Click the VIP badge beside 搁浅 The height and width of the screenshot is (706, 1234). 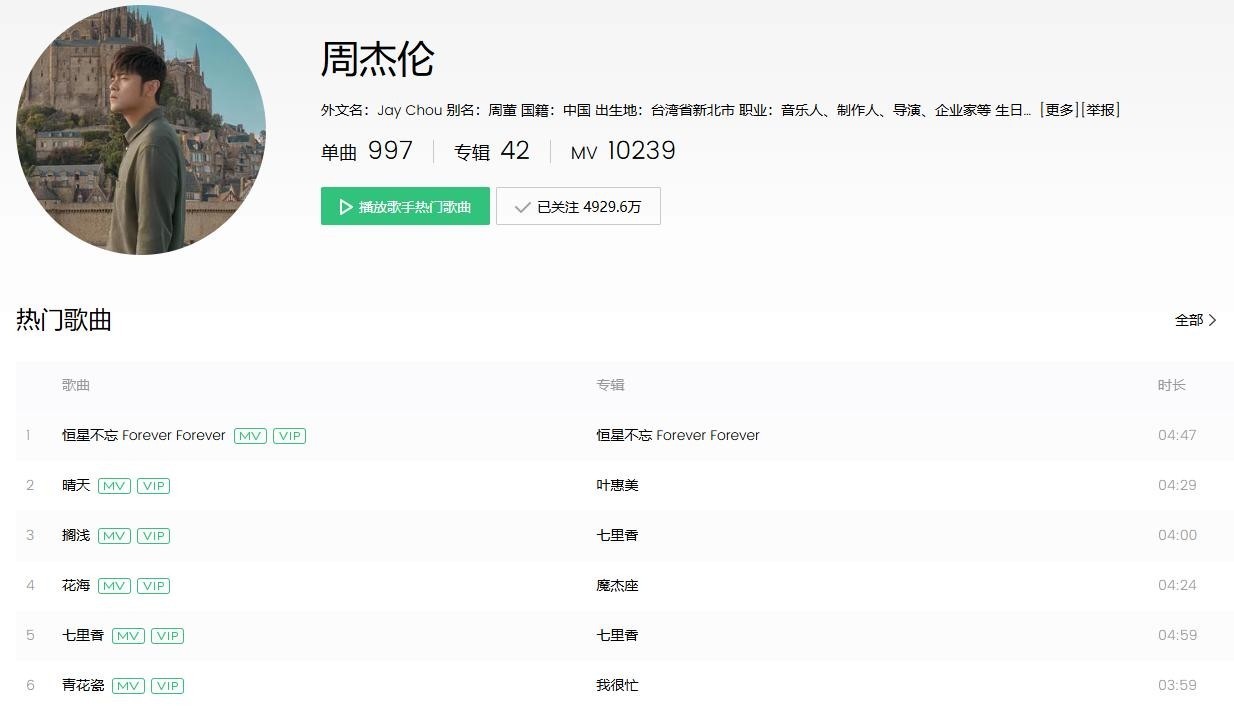click(153, 536)
